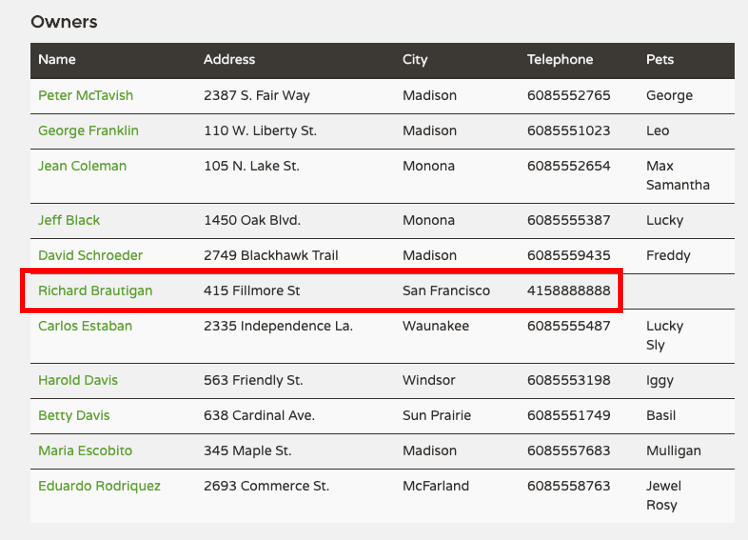
Task: Click Jean Coleman owner name
Action: click(82, 166)
